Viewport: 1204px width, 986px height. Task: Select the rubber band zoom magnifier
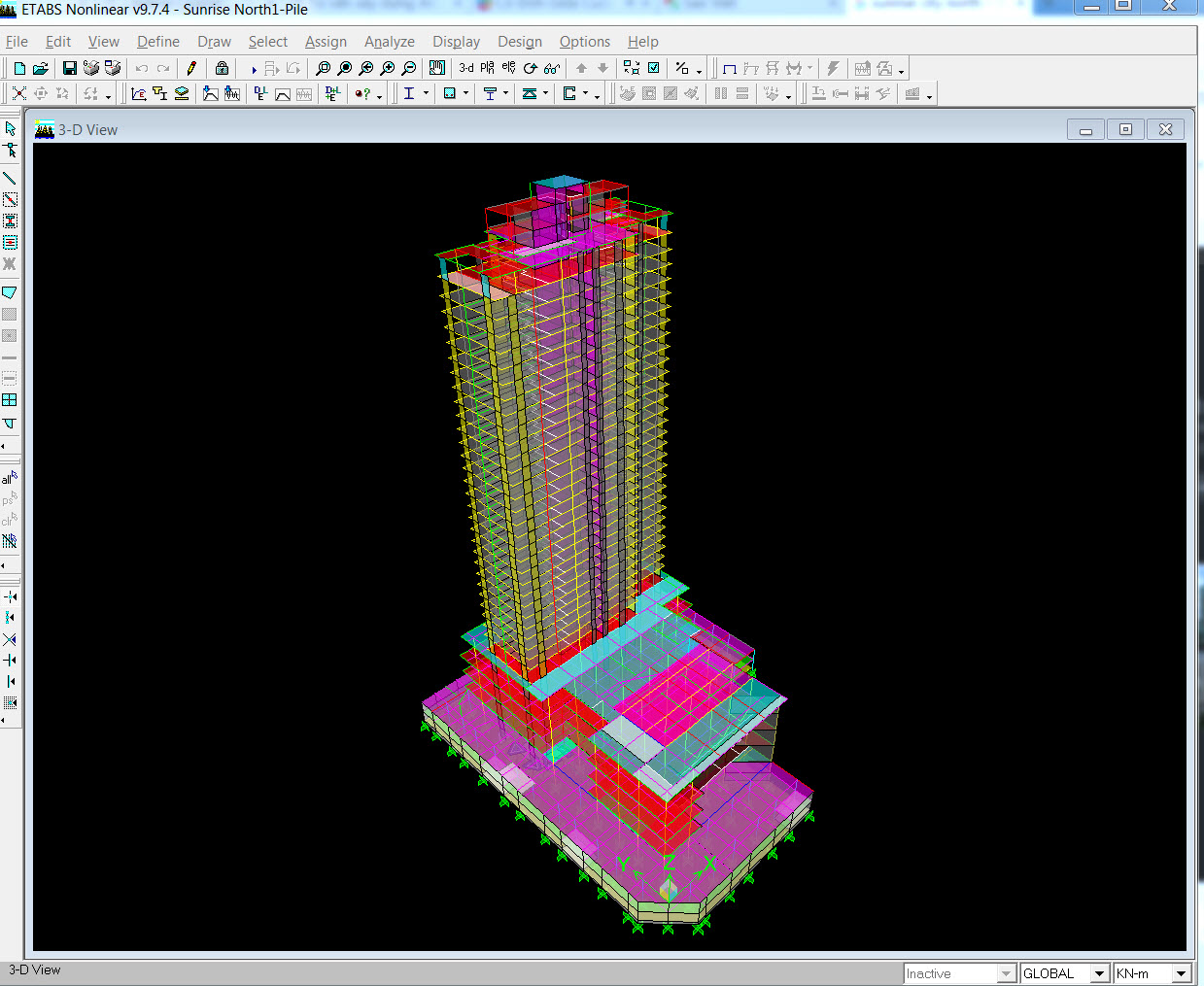pyautogui.click(x=324, y=68)
